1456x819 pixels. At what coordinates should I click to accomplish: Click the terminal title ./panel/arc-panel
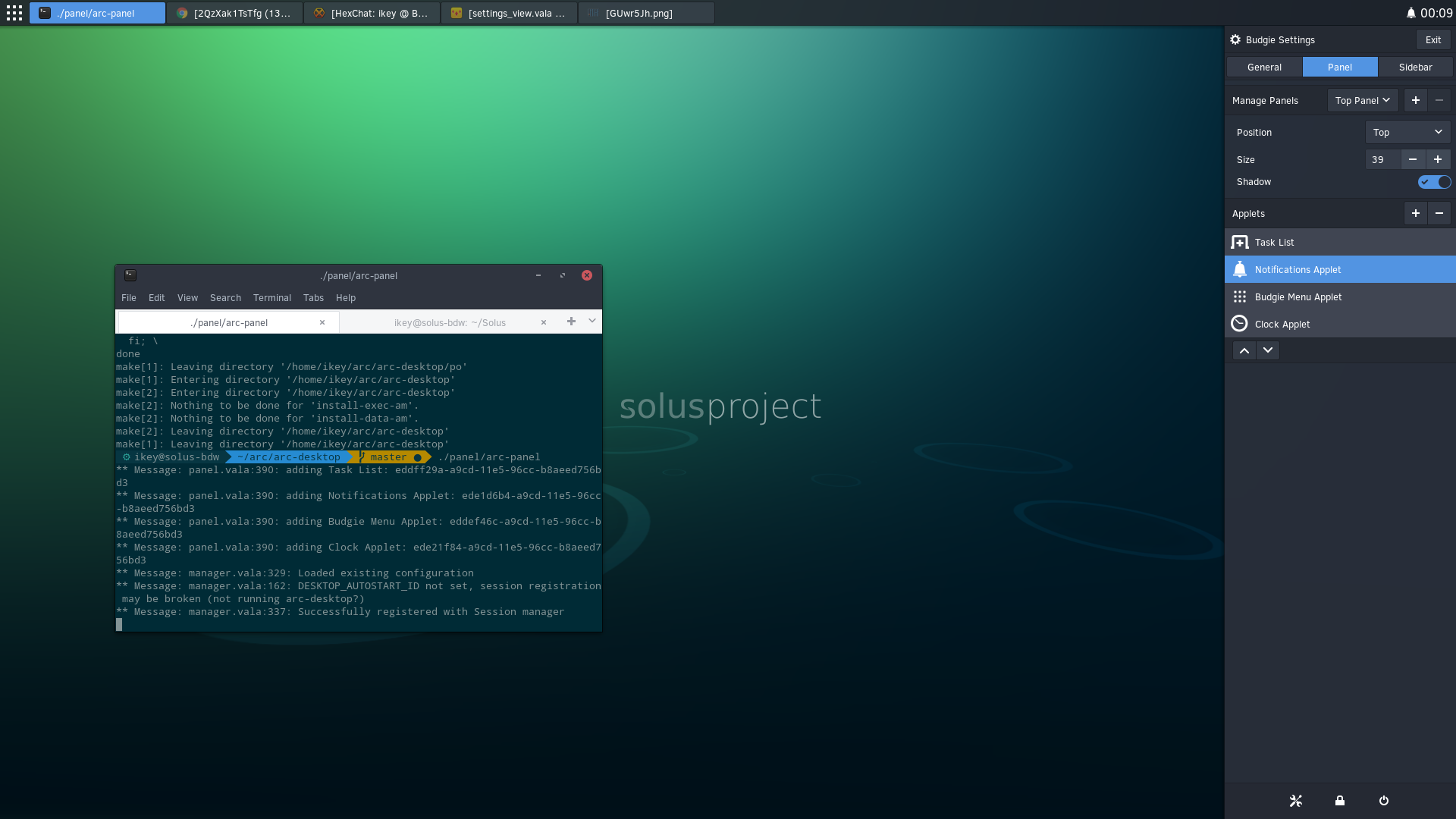coord(359,275)
